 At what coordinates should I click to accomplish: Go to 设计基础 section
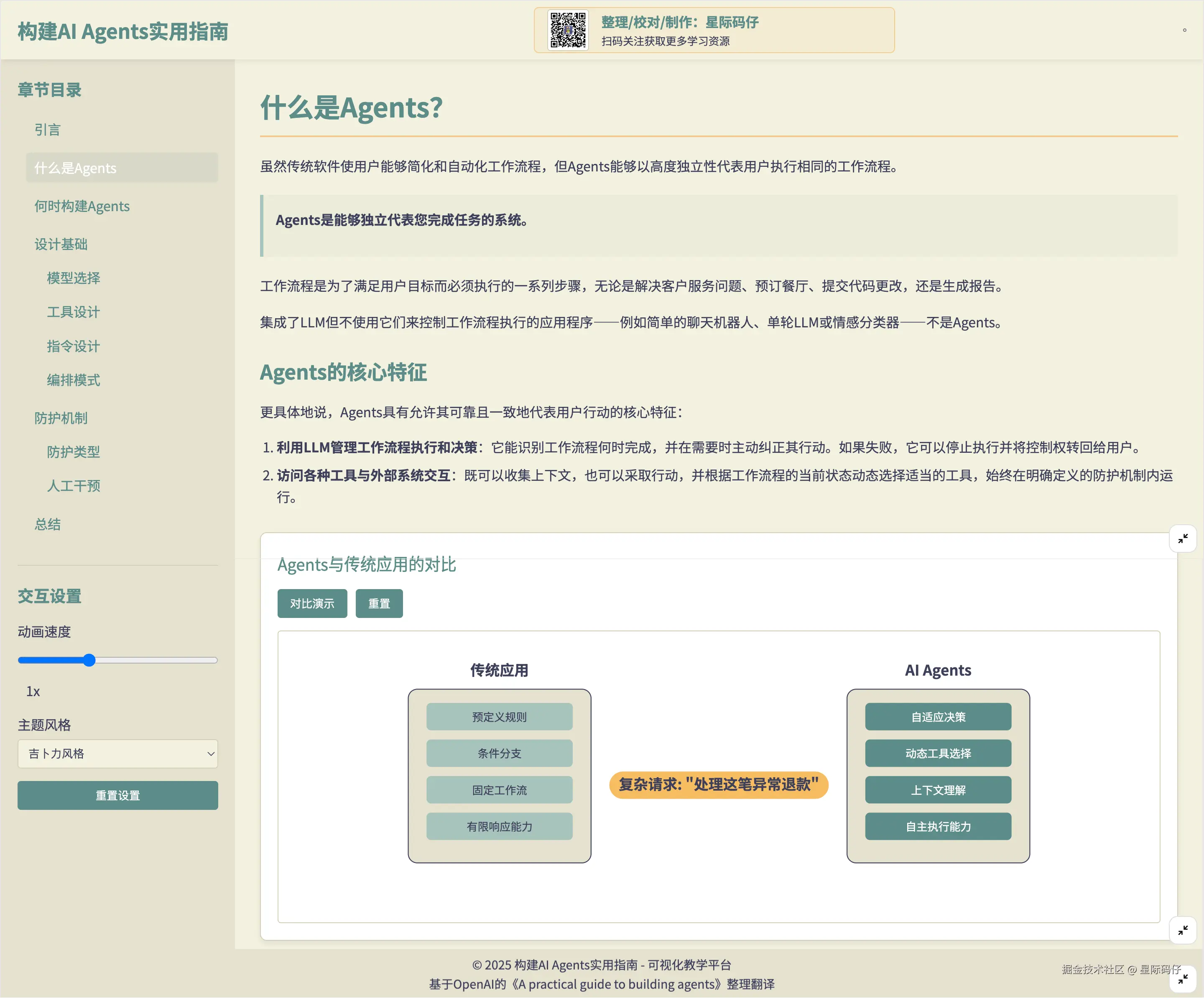pos(61,245)
